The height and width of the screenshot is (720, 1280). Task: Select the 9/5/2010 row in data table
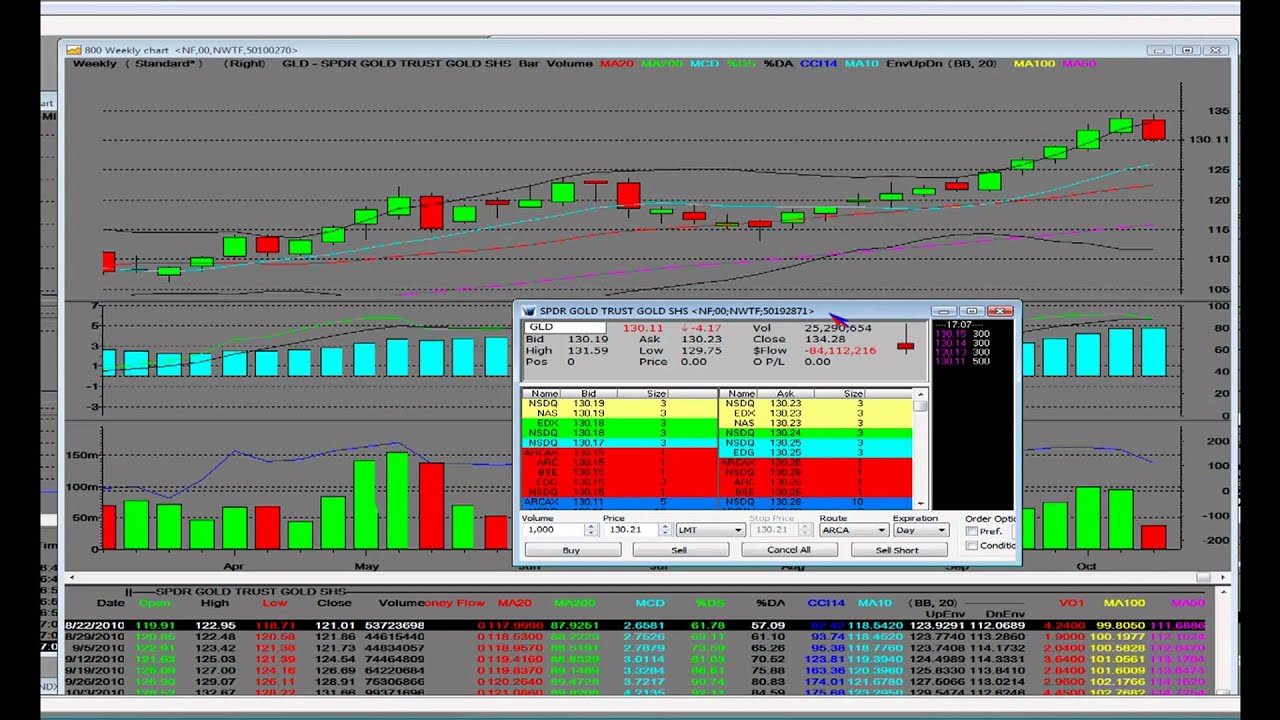(635, 649)
